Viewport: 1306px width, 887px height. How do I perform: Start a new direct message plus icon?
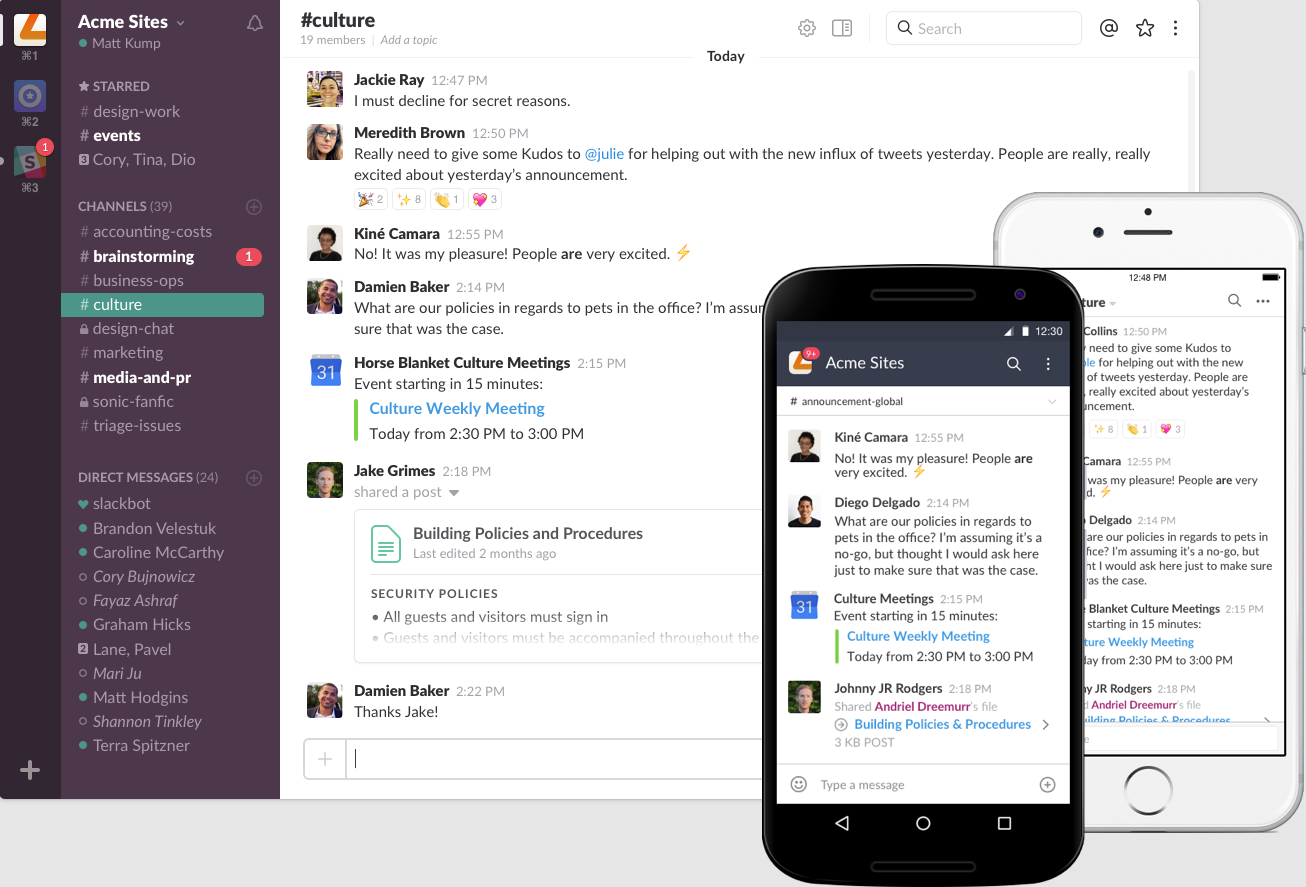pyautogui.click(x=254, y=478)
